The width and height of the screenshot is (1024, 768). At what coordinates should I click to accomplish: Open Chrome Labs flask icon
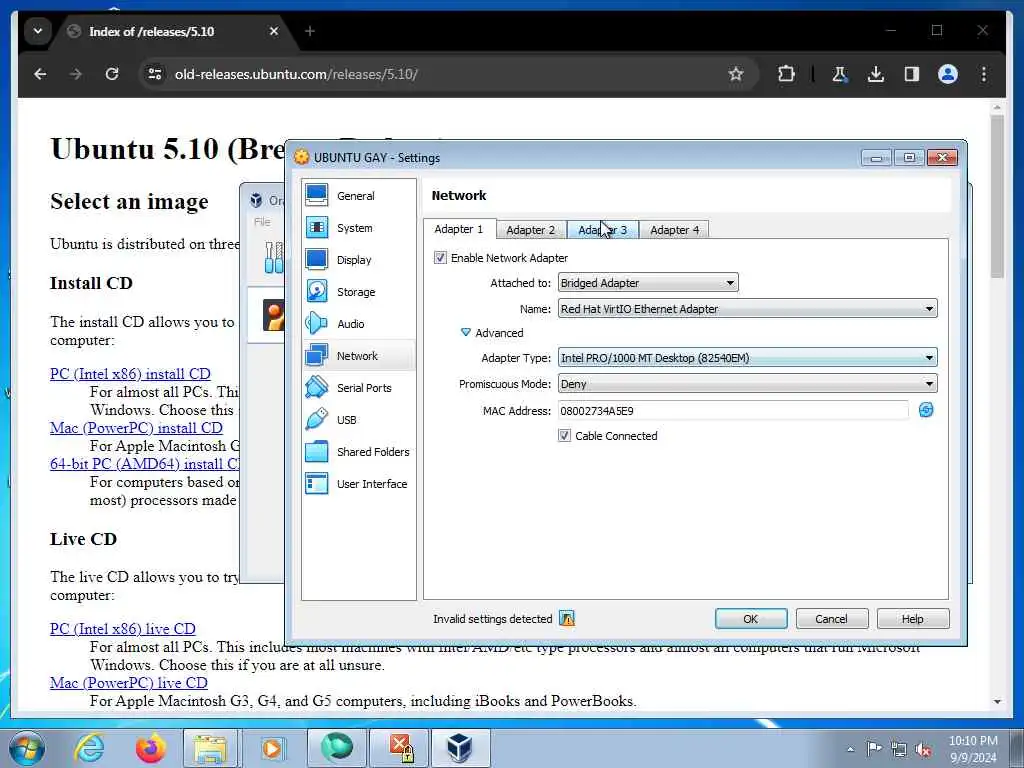pos(839,74)
